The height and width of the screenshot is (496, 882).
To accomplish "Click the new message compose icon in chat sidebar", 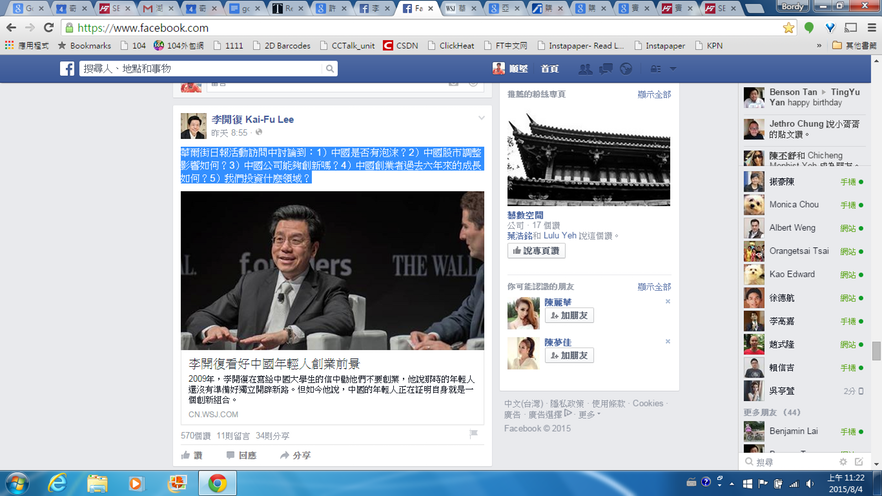I will 859,462.
